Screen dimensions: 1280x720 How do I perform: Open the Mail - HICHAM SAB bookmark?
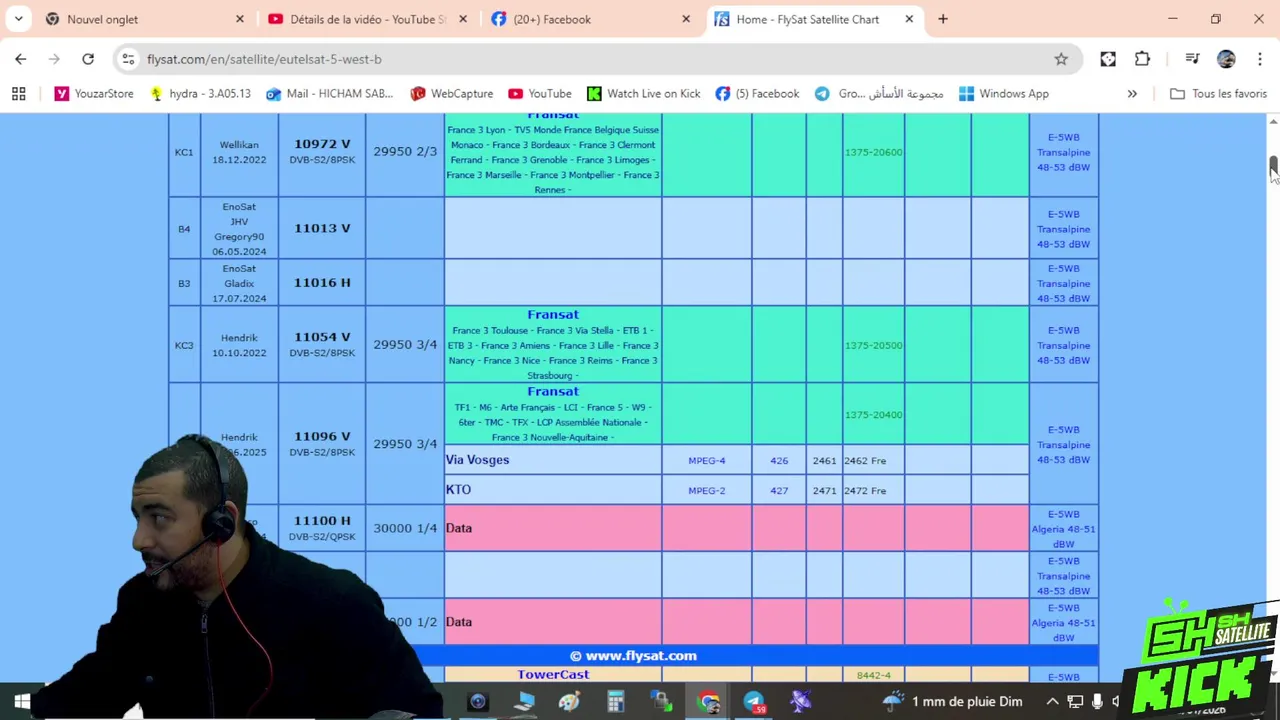[330, 94]
